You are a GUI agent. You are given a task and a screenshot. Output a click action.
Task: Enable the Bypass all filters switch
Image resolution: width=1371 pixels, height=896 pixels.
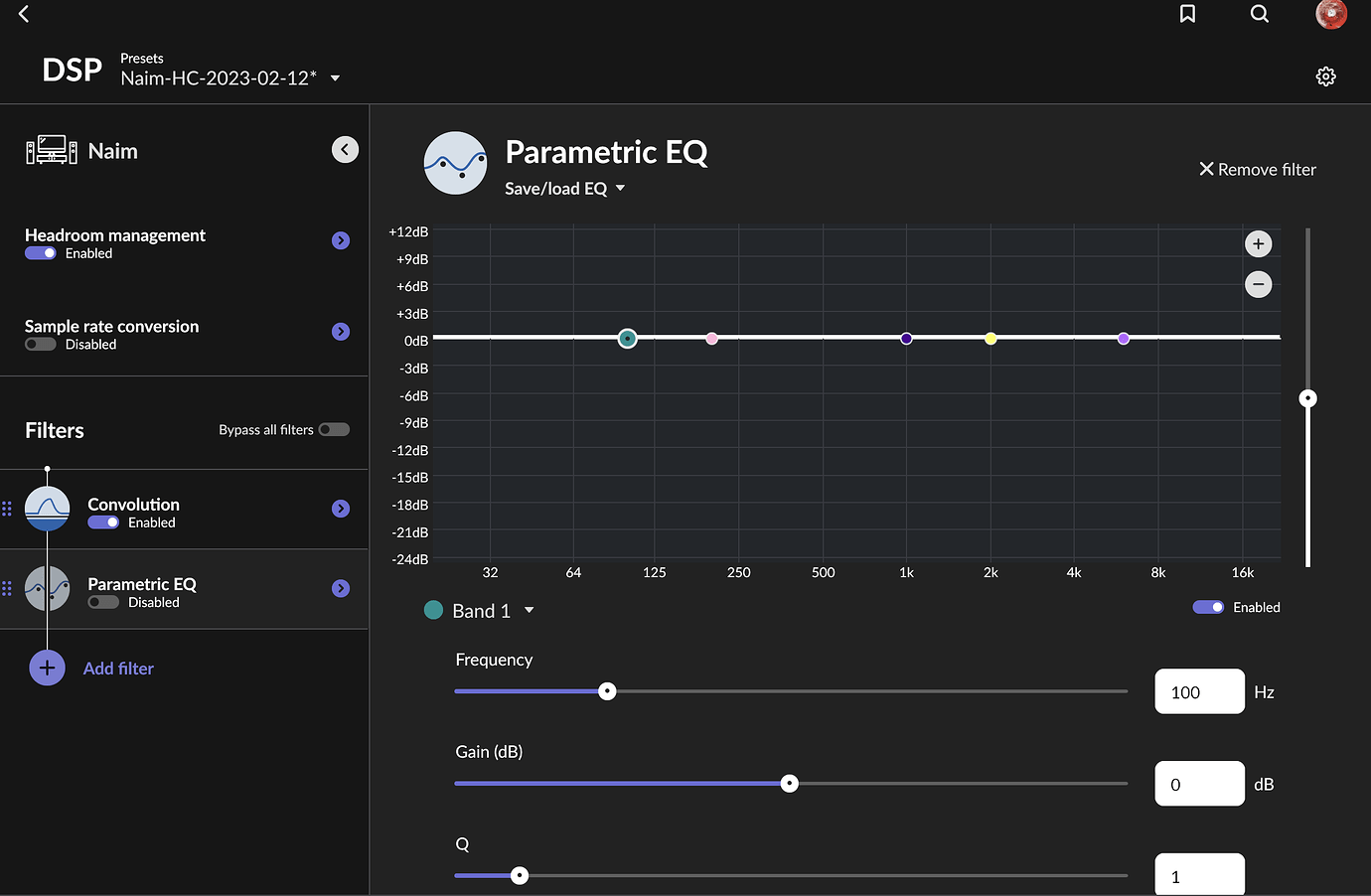point(334,429)
